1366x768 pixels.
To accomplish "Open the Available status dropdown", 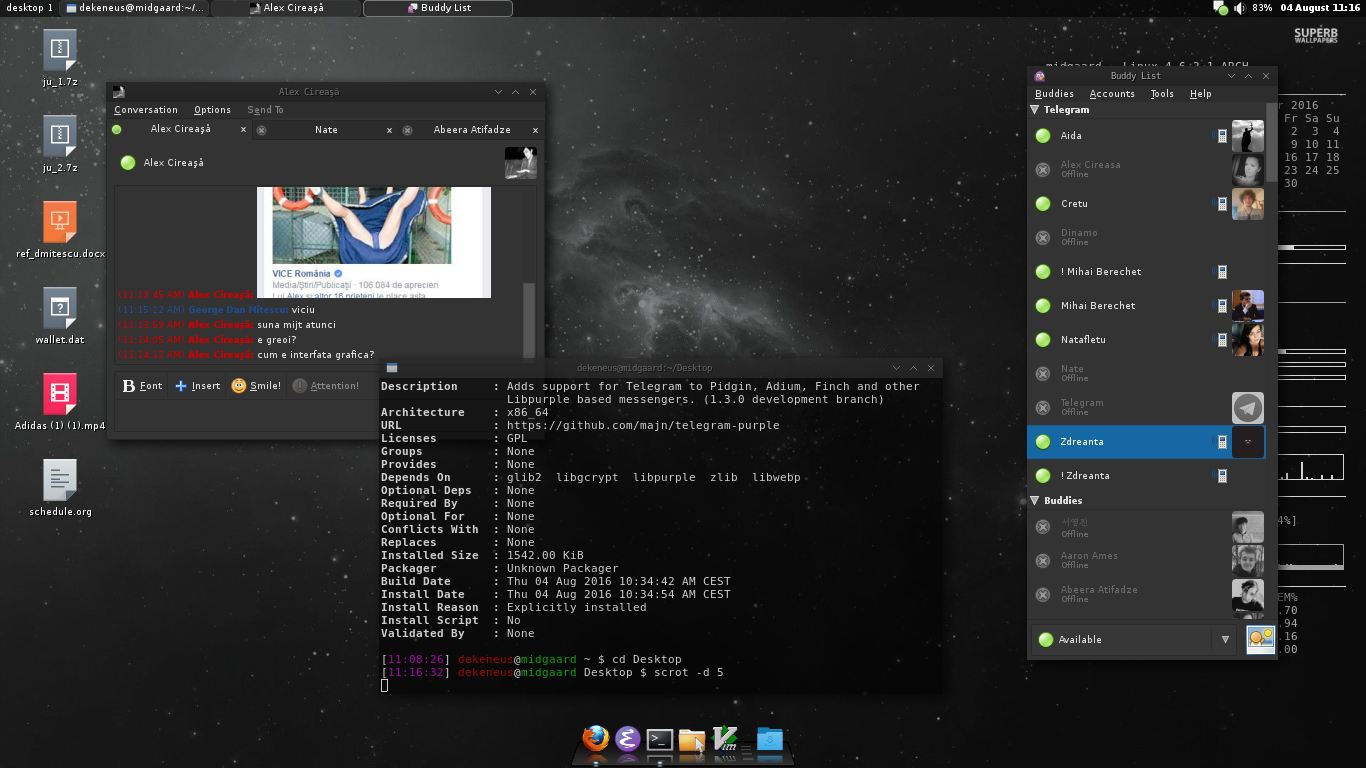I will pyautogui.click(x=1135, y=639).
